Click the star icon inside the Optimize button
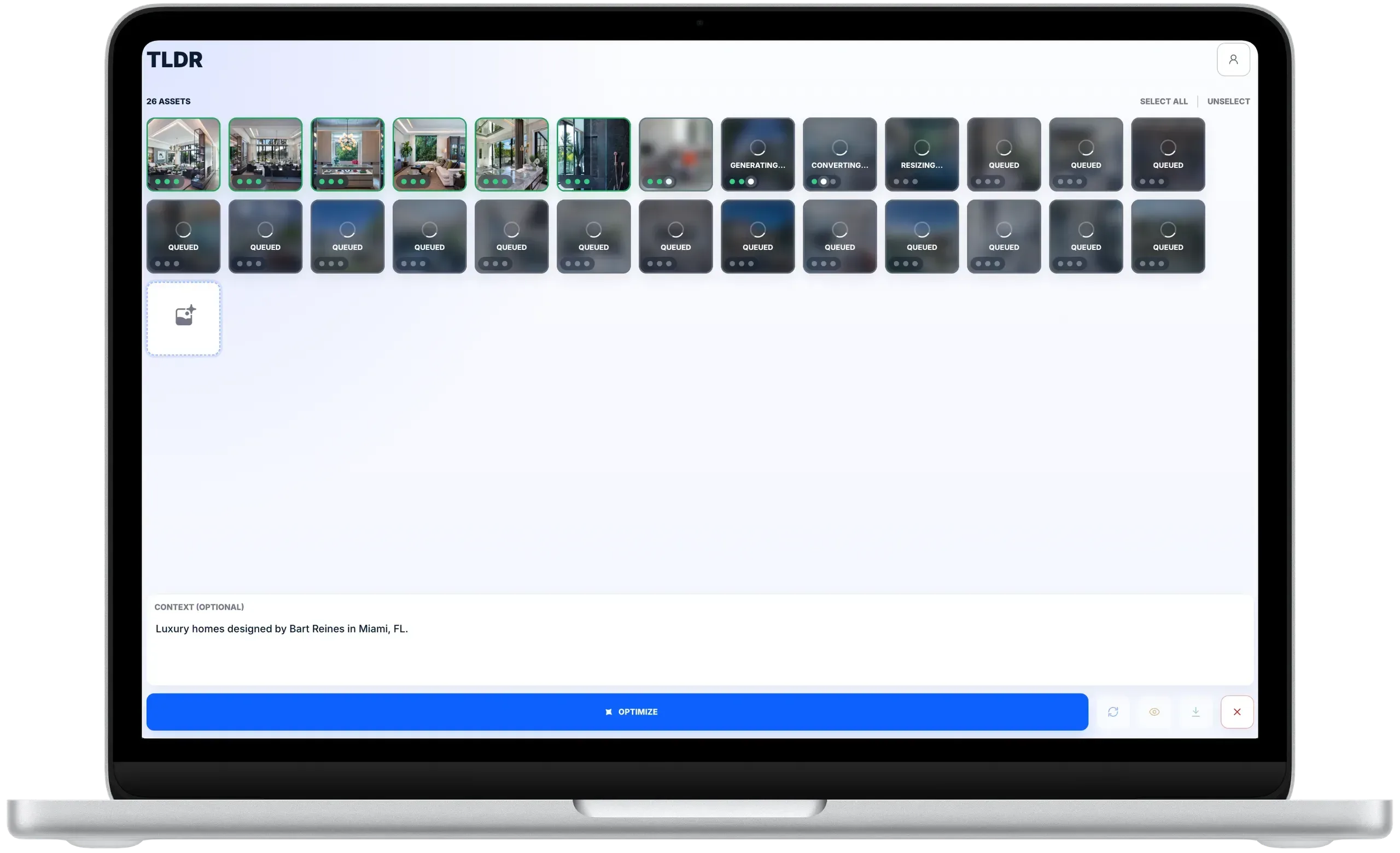Screen dimensions: 1400x853 pyautogui.click(x=609, y=711)
